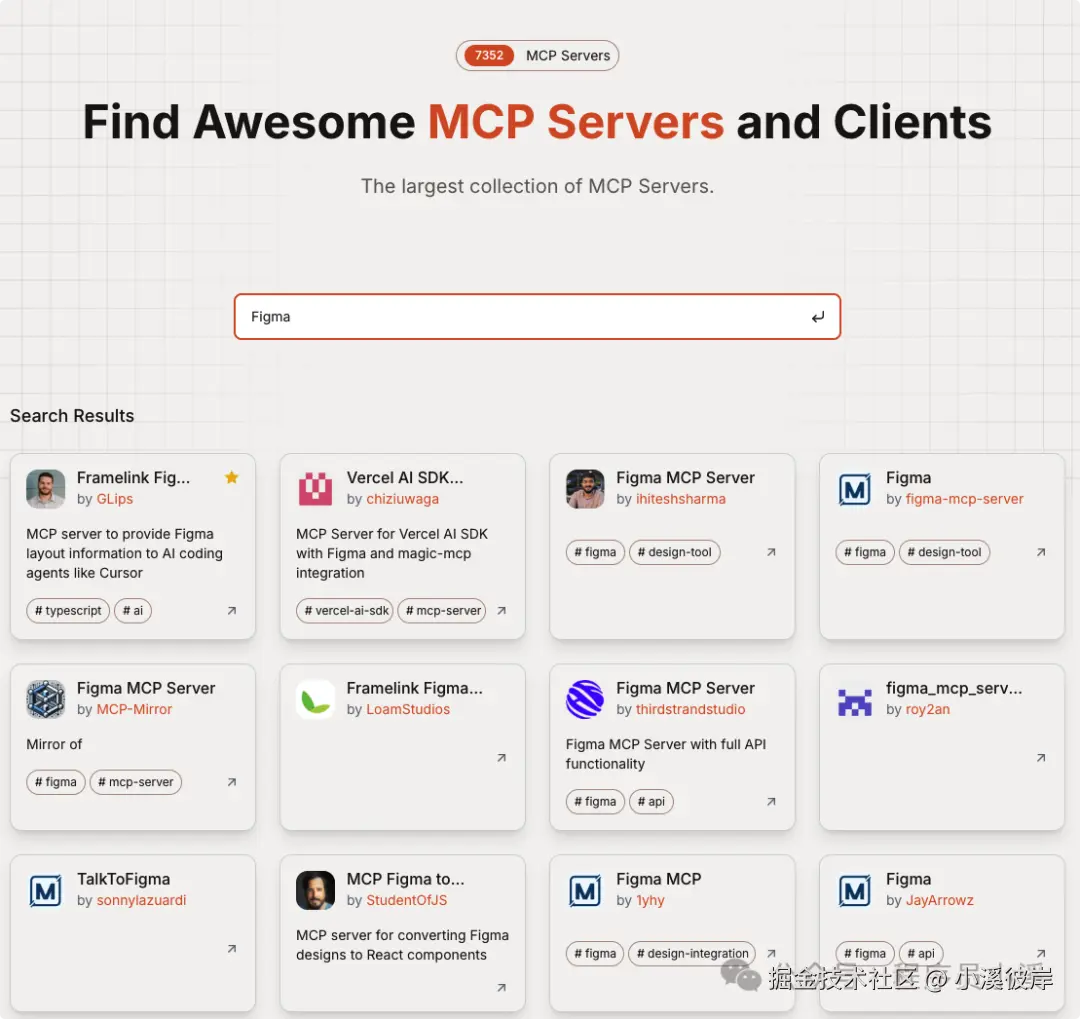
Task: Open LoamStudios author link
Action: tap(408, 709)
